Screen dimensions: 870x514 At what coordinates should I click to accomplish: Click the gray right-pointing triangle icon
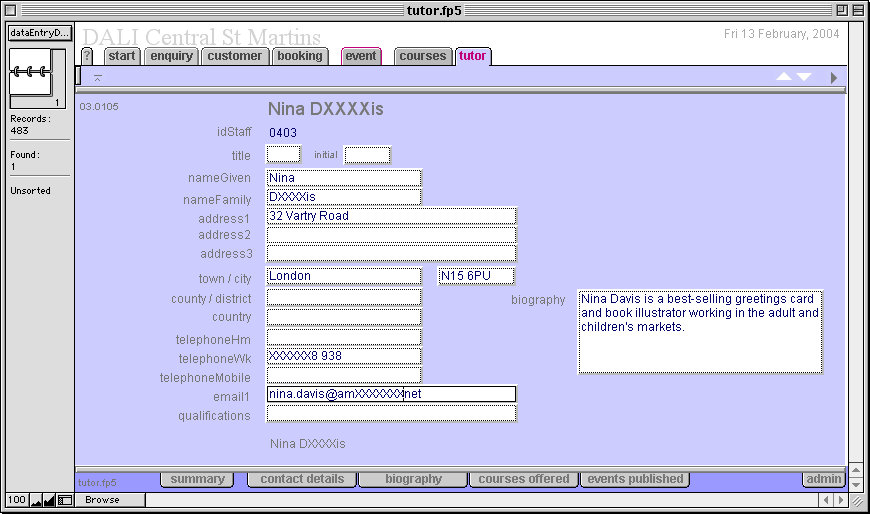pyautogui.click(x=834, y=77)
